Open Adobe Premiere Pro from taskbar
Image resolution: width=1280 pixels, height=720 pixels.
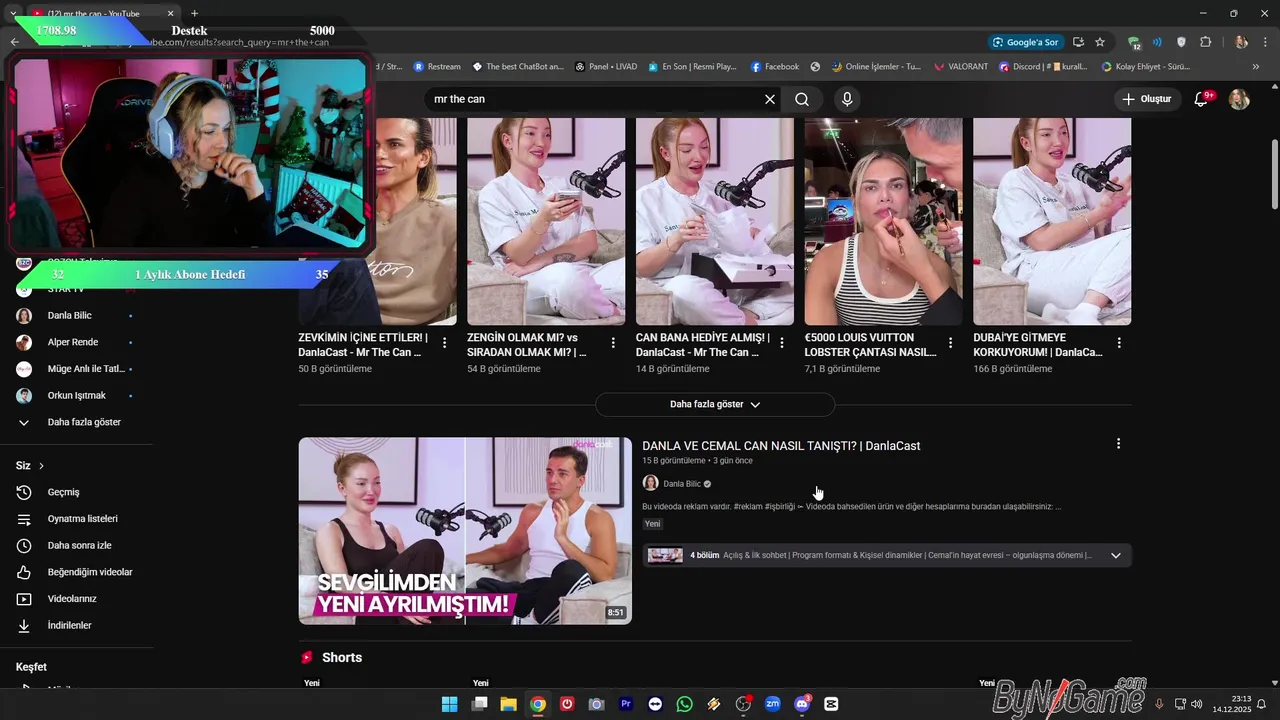[x=626, y=704]
